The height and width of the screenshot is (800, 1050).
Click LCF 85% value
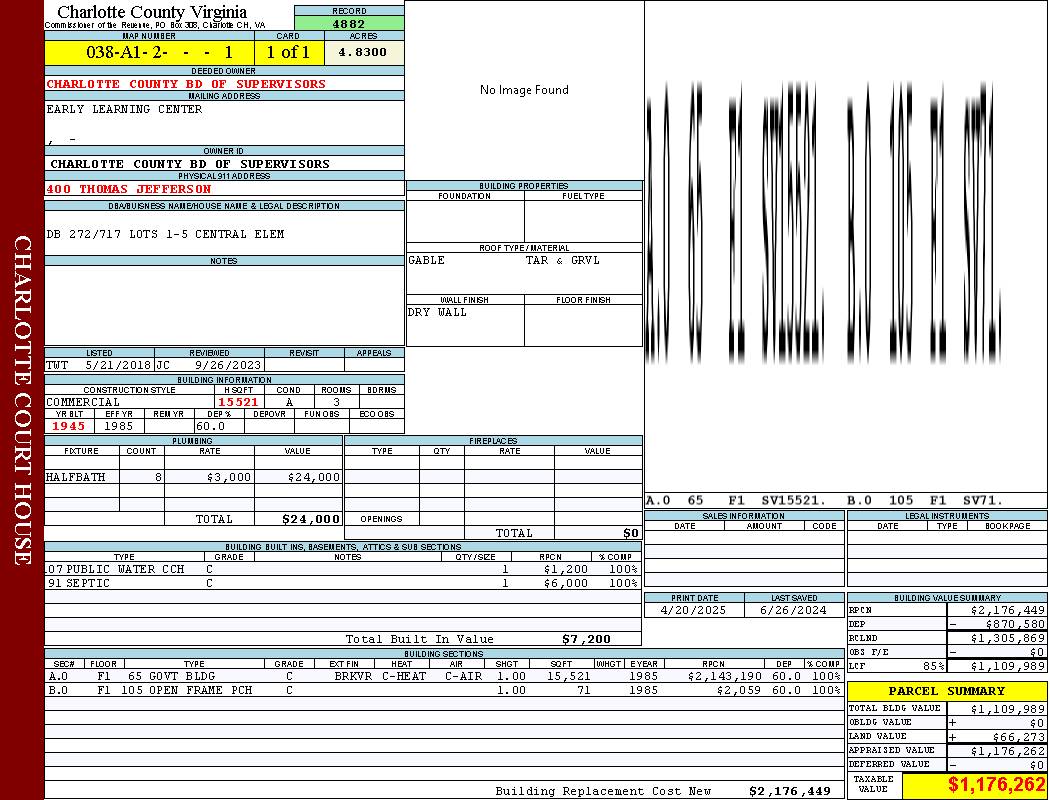click(x=933, y=666)
